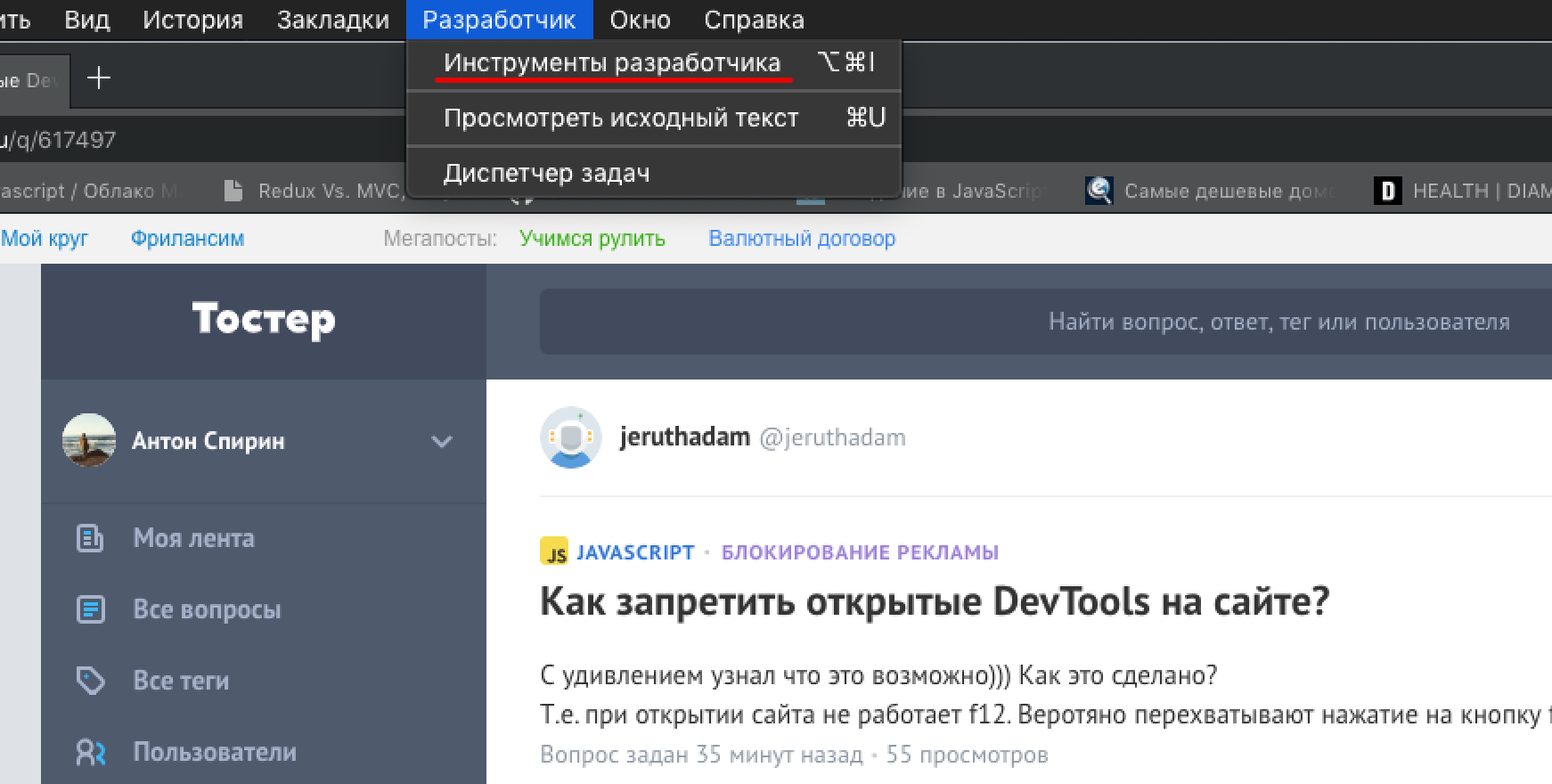Click the Самые дешевые bookmark favicon
Image resolution: width=1552 pixels, height=784 pixels.
pos(1099,190)
